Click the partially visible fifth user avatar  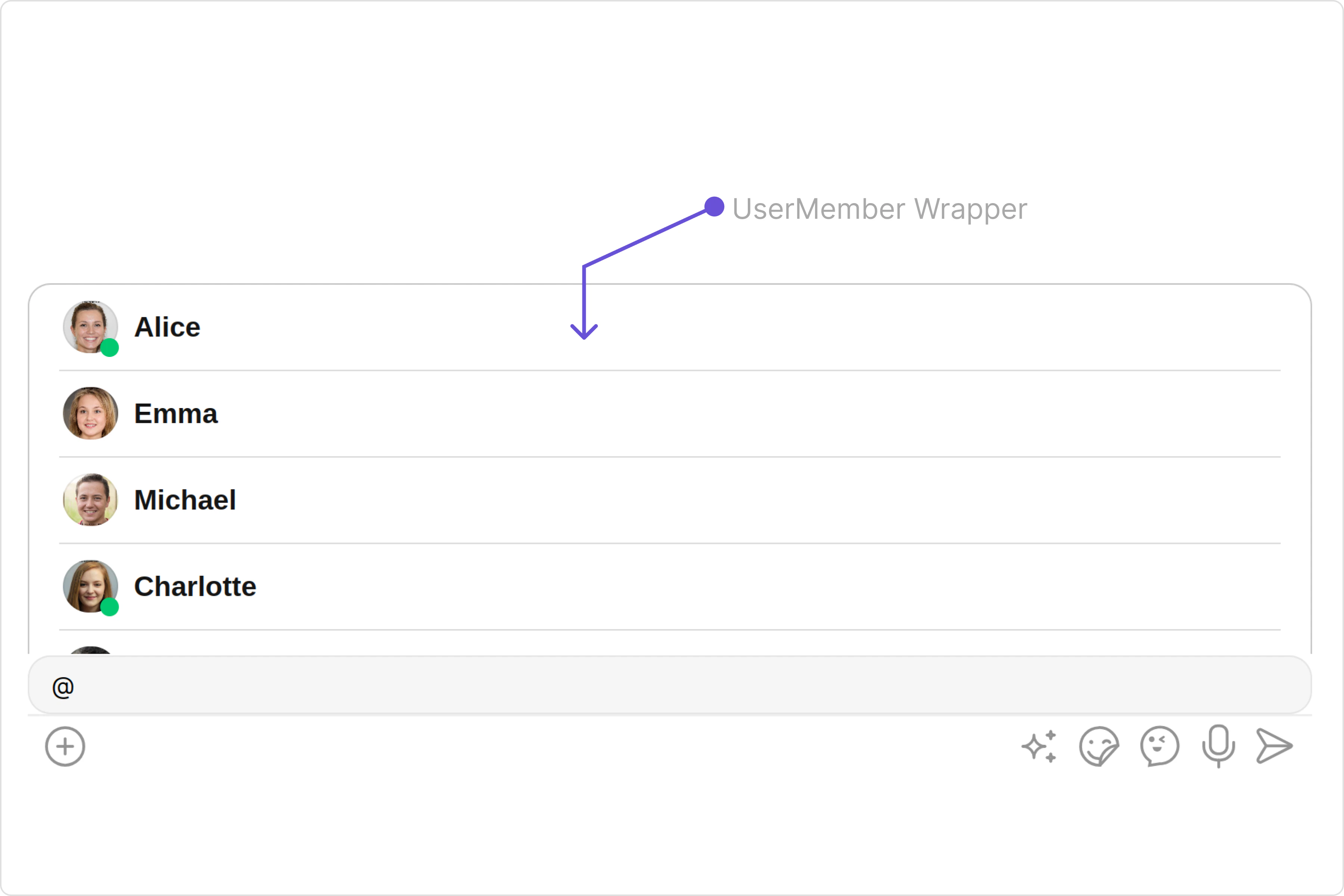click(x=90, y=650)
